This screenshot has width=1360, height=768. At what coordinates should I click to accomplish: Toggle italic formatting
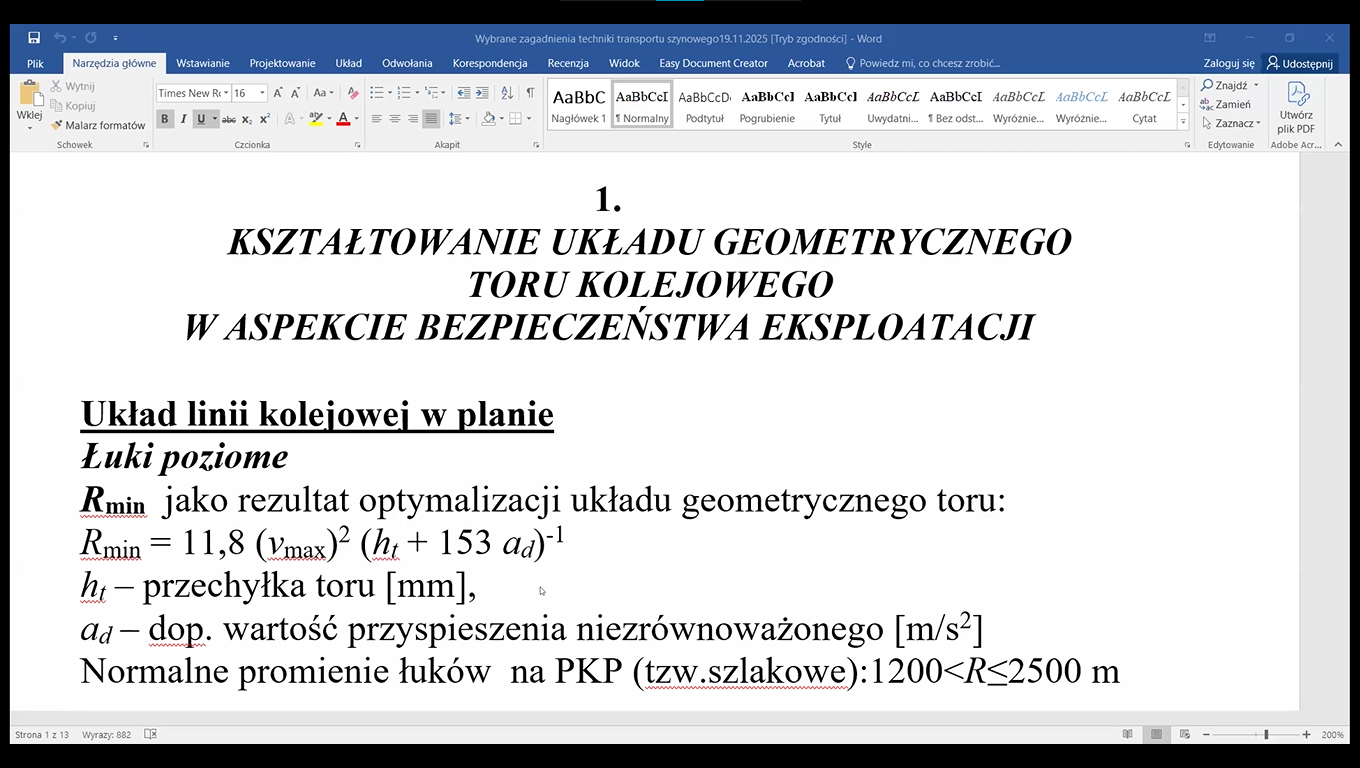tap(183, 119)
